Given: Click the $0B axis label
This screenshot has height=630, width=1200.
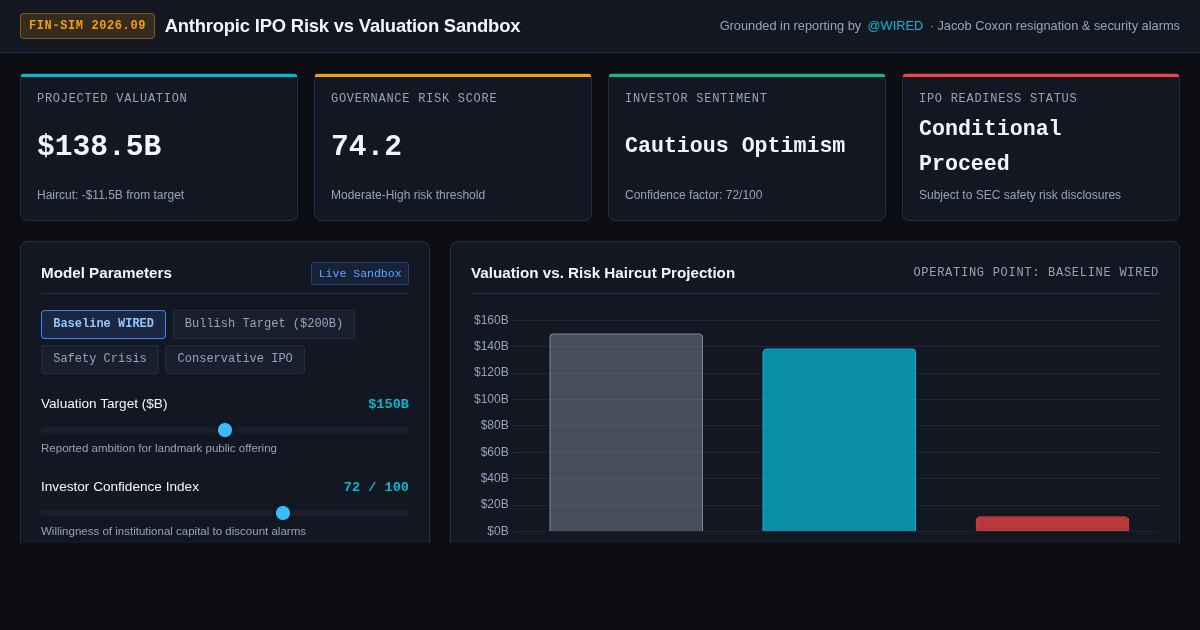Looking at the screenshot, I should [x=497, y=531].
